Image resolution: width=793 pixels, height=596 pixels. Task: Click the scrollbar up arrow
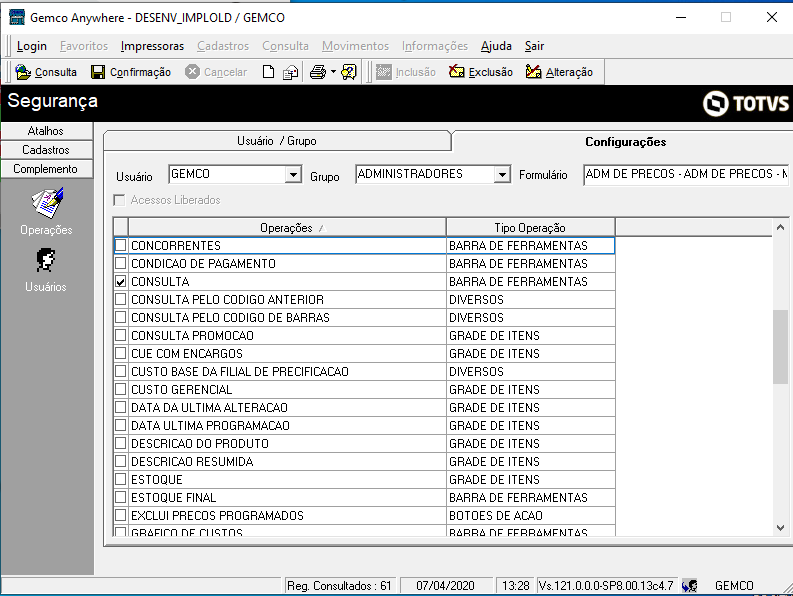point(780,228)
